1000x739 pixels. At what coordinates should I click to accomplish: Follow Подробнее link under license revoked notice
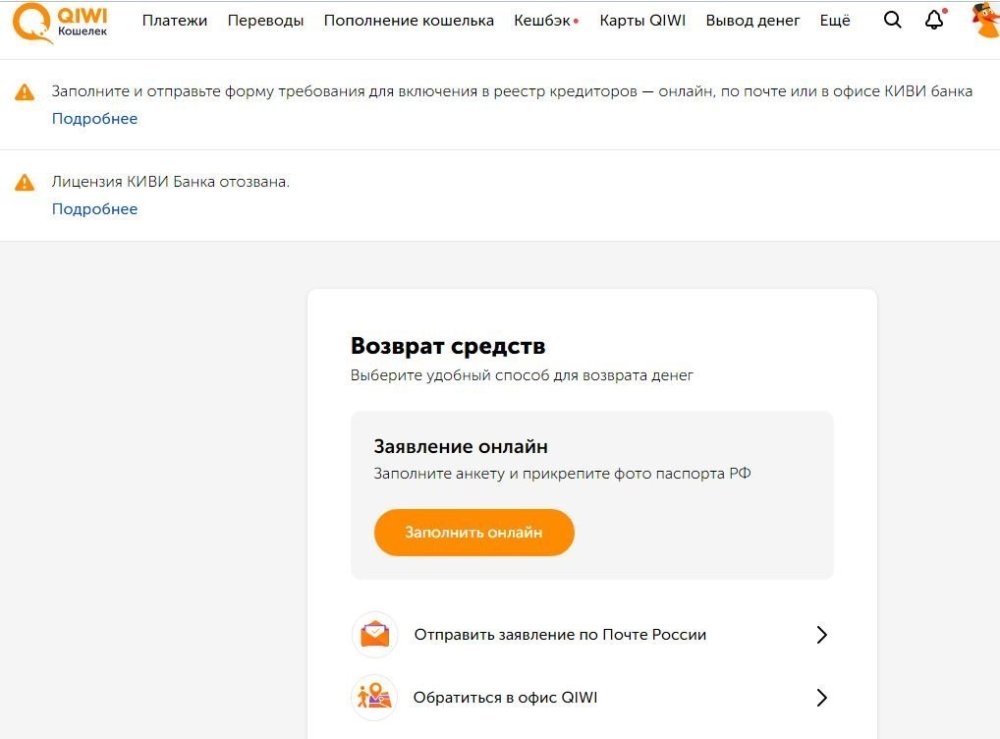click(x=95, y=209)
